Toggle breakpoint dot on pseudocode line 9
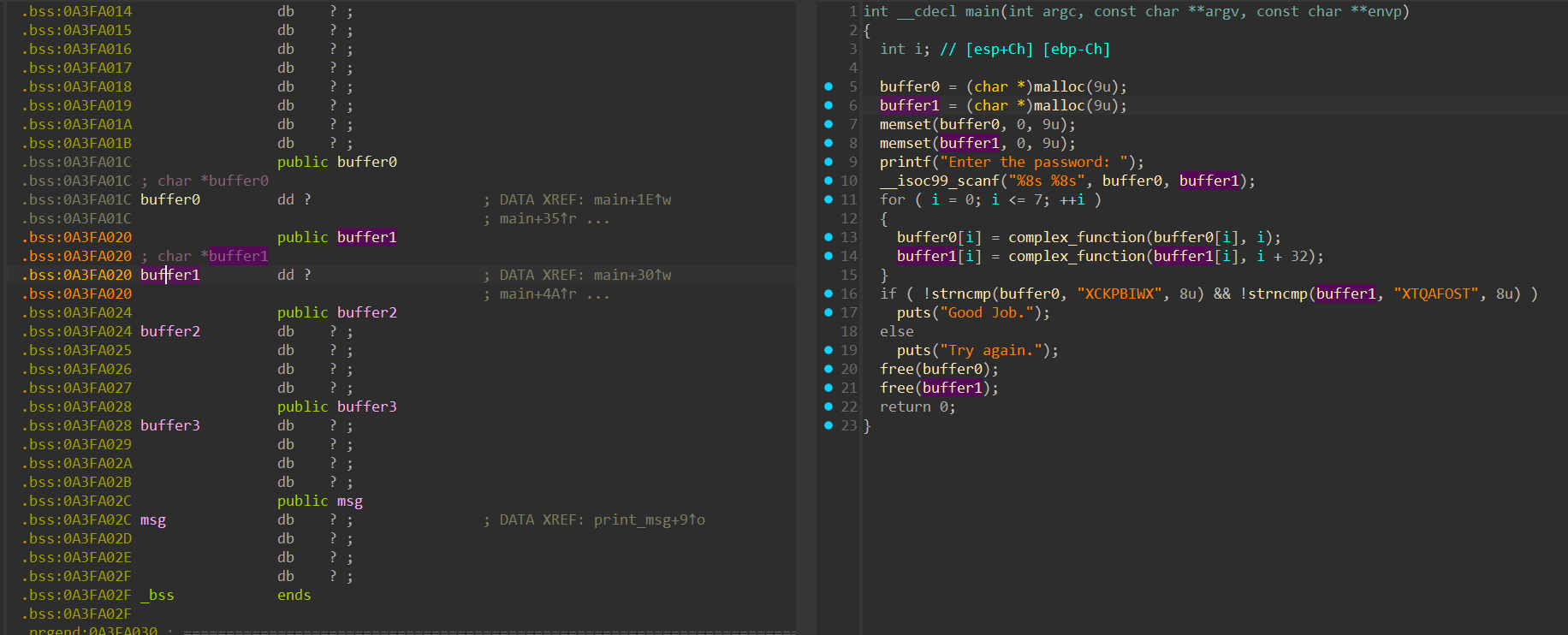 pyautogui.click(x=829, y=162)
